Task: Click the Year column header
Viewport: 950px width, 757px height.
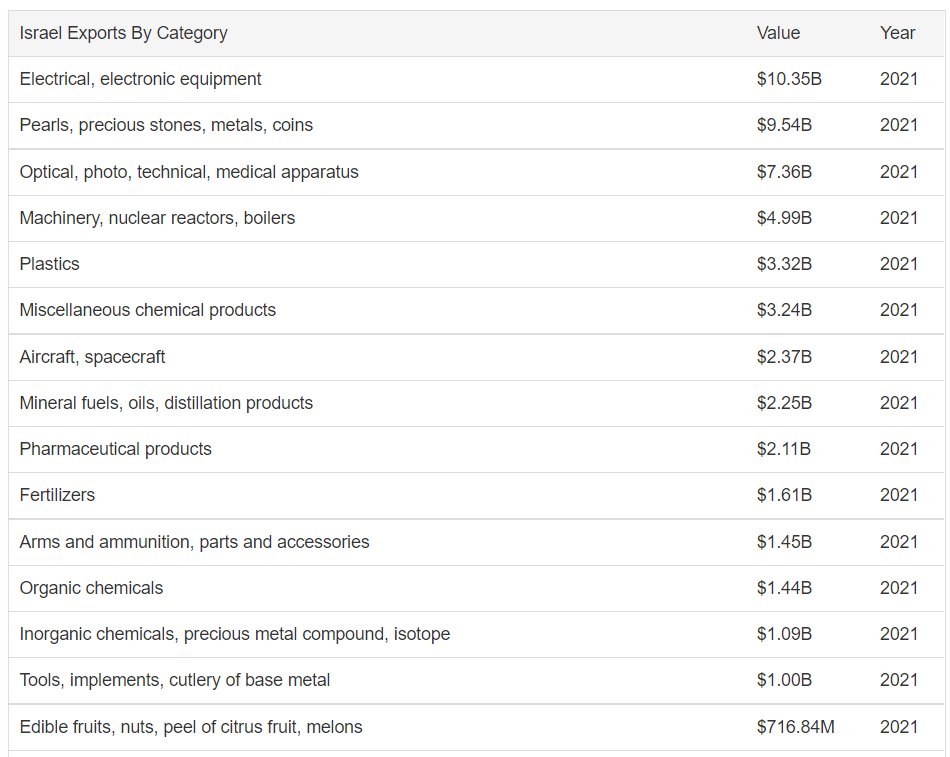Action: pyautogui.click(x=897, y=33)
